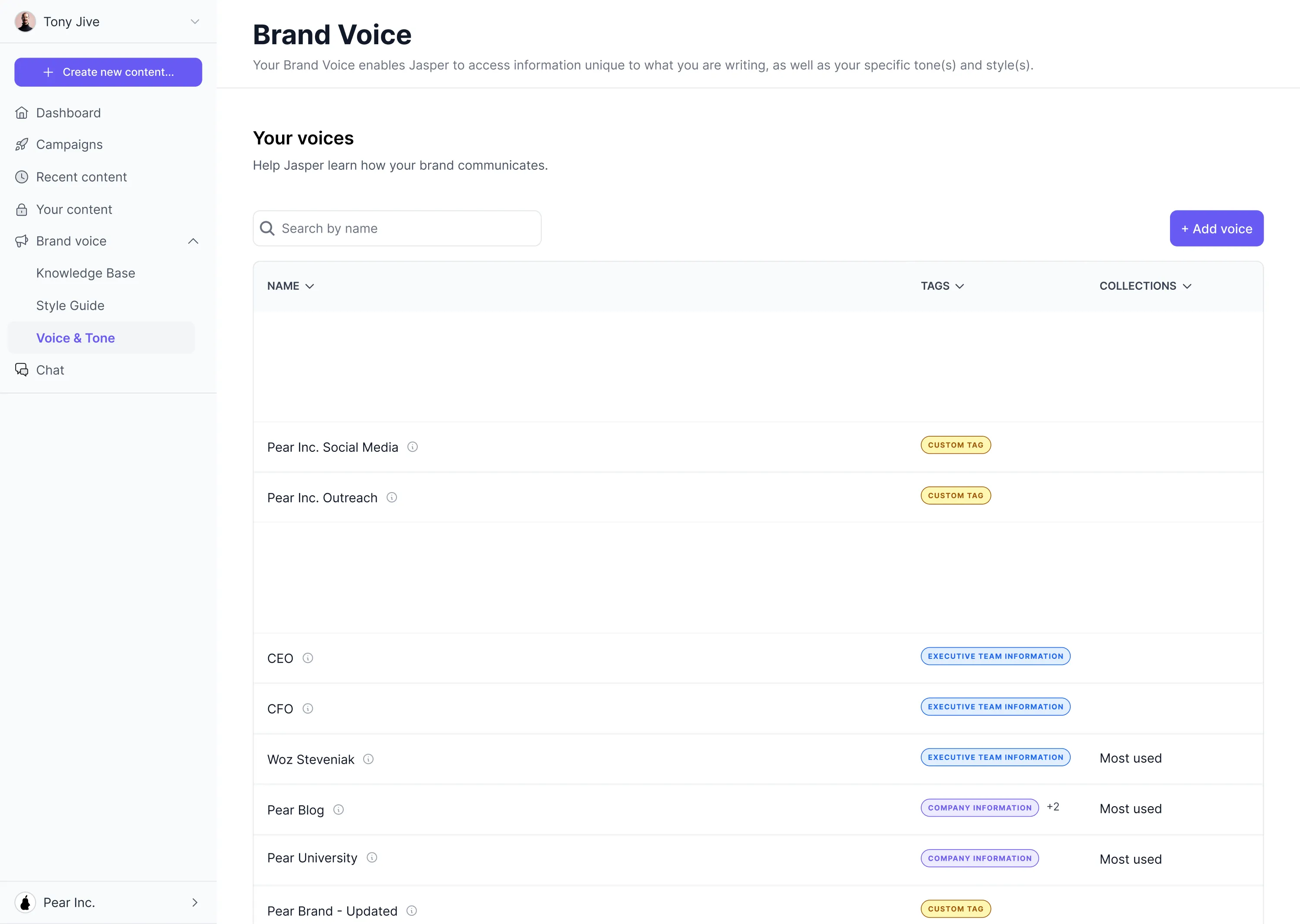Viewport: 1300px width, 924px height.
Task: Open the TAGS column filter dropdown
Action: tap(942, 285)
